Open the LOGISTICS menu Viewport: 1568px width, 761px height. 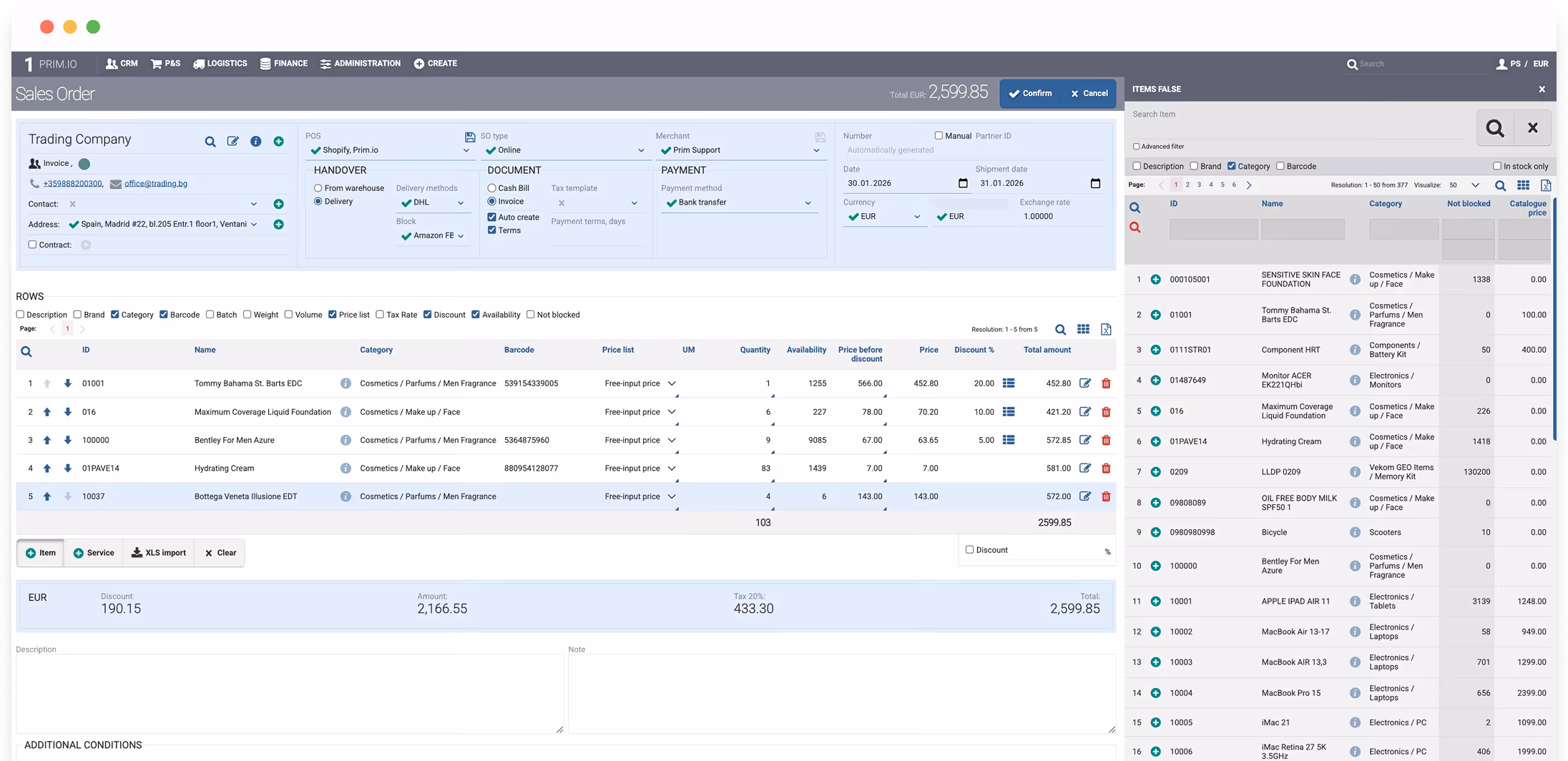click(220, 64)
